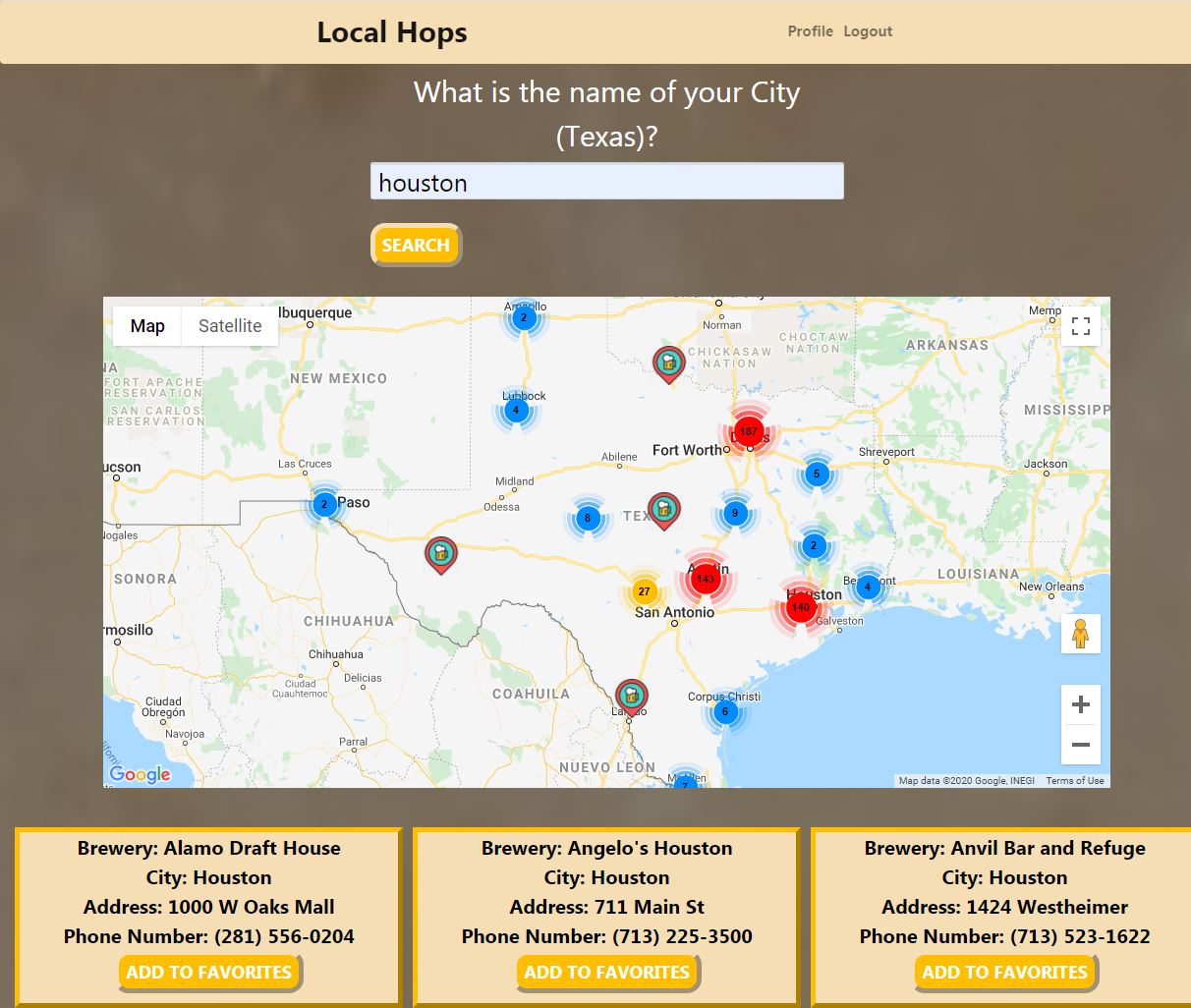The height and width of the screenshot is (1008, 1191).
Task: Click the beer marker at Laredo
Action: click(x=631, y=698)
